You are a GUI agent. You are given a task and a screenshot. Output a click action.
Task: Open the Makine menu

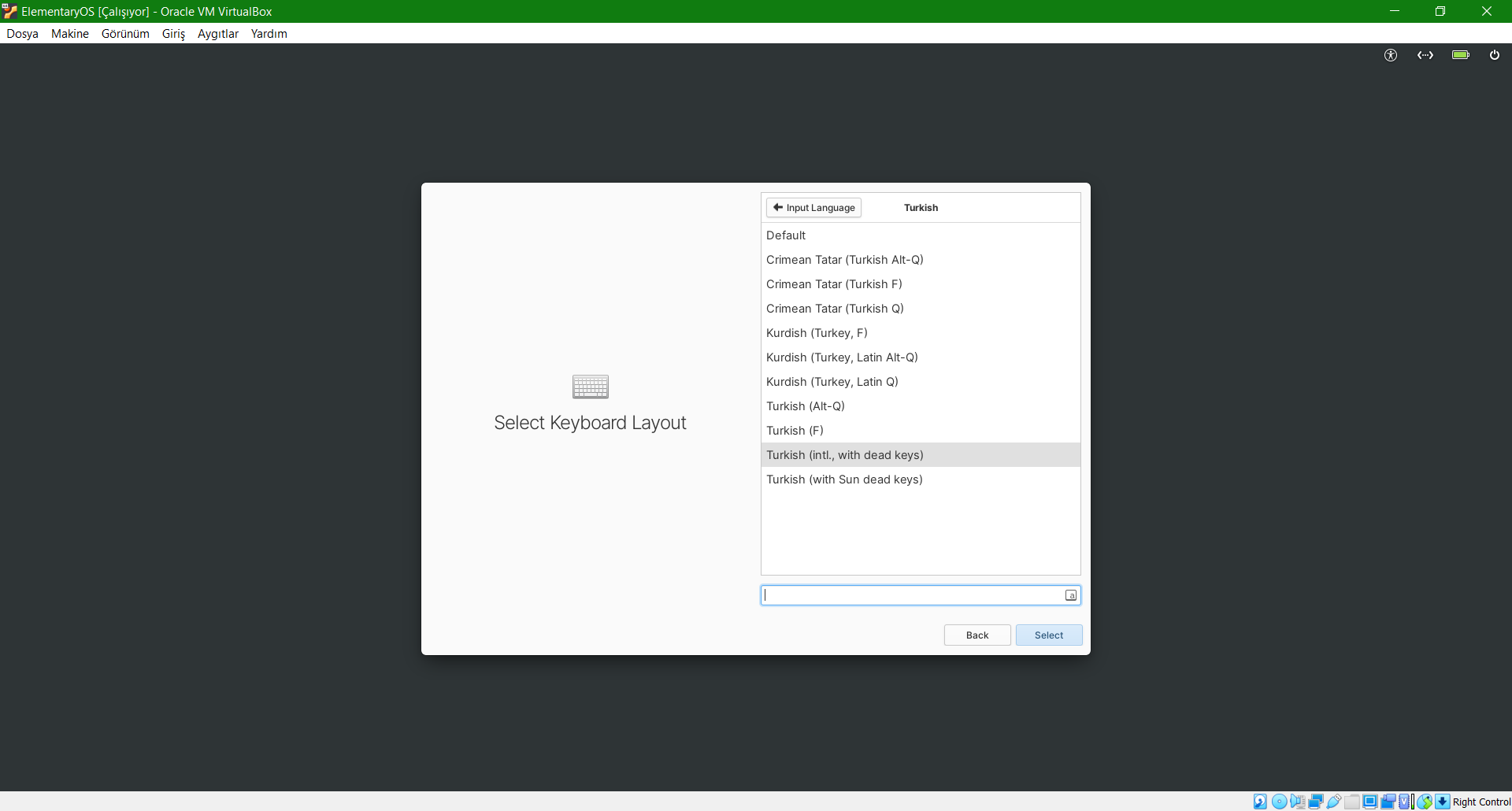[70, 34]
